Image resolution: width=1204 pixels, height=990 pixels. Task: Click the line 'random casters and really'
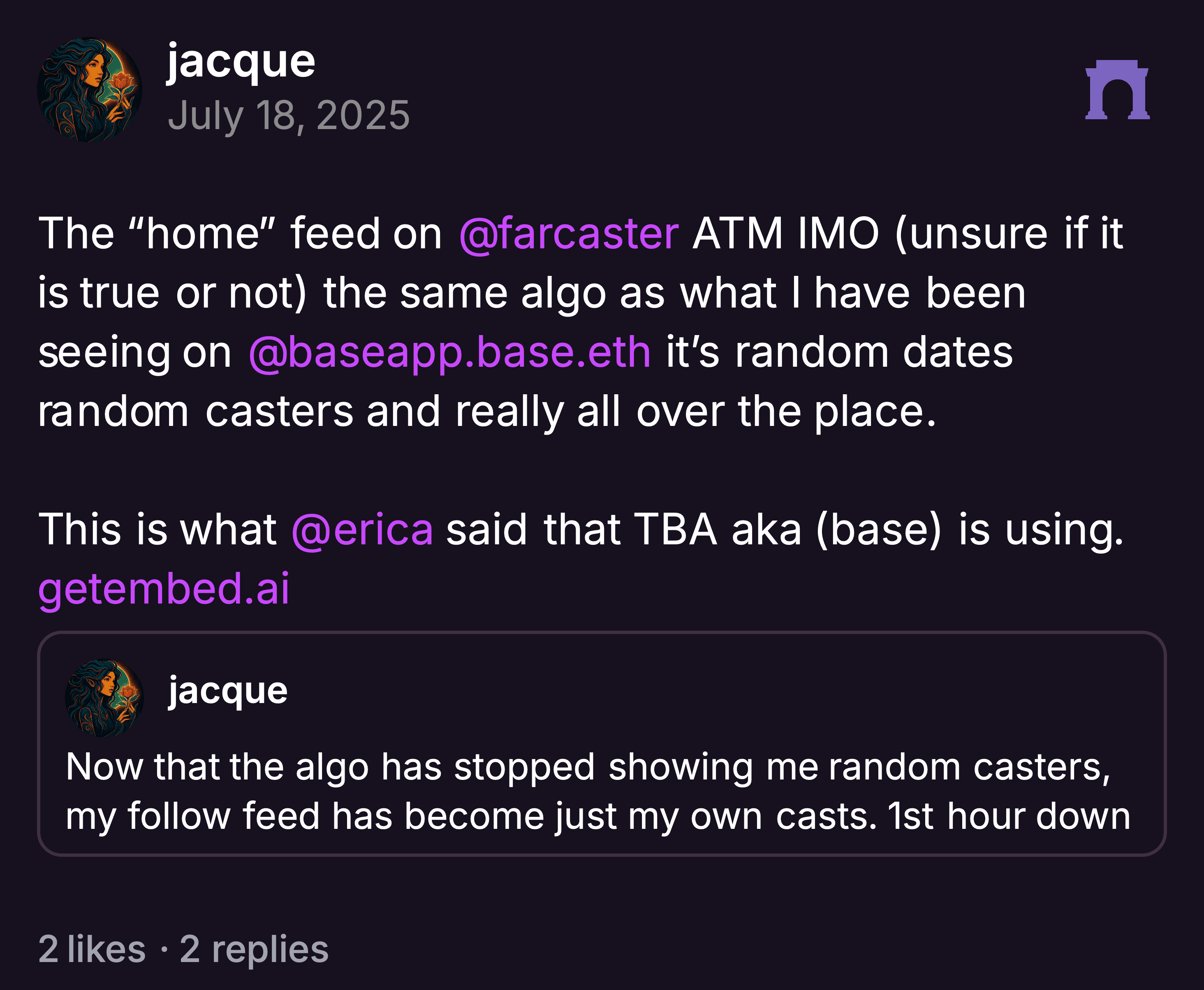tap(301, 412)
